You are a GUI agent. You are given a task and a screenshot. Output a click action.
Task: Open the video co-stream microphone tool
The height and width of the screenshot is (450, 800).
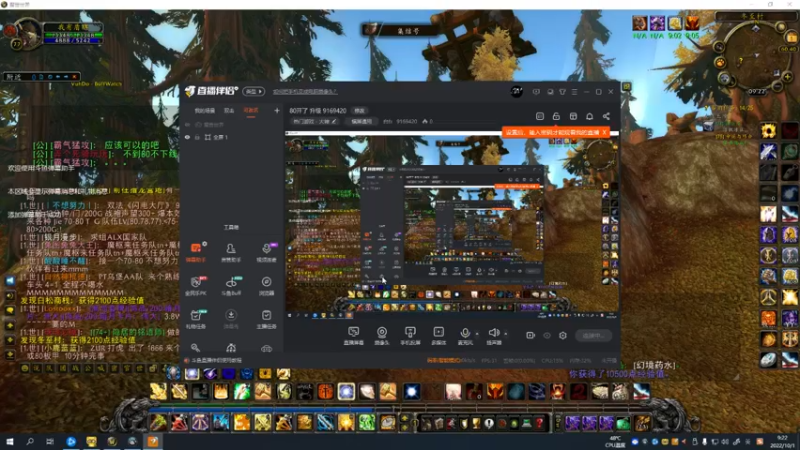[x=266, y=252]
